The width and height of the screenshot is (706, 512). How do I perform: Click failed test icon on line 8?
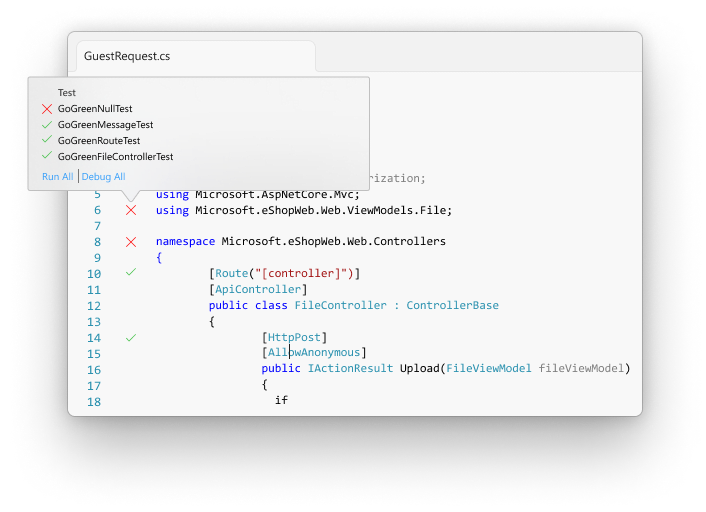pyautogui.click(x=131, y=242)
